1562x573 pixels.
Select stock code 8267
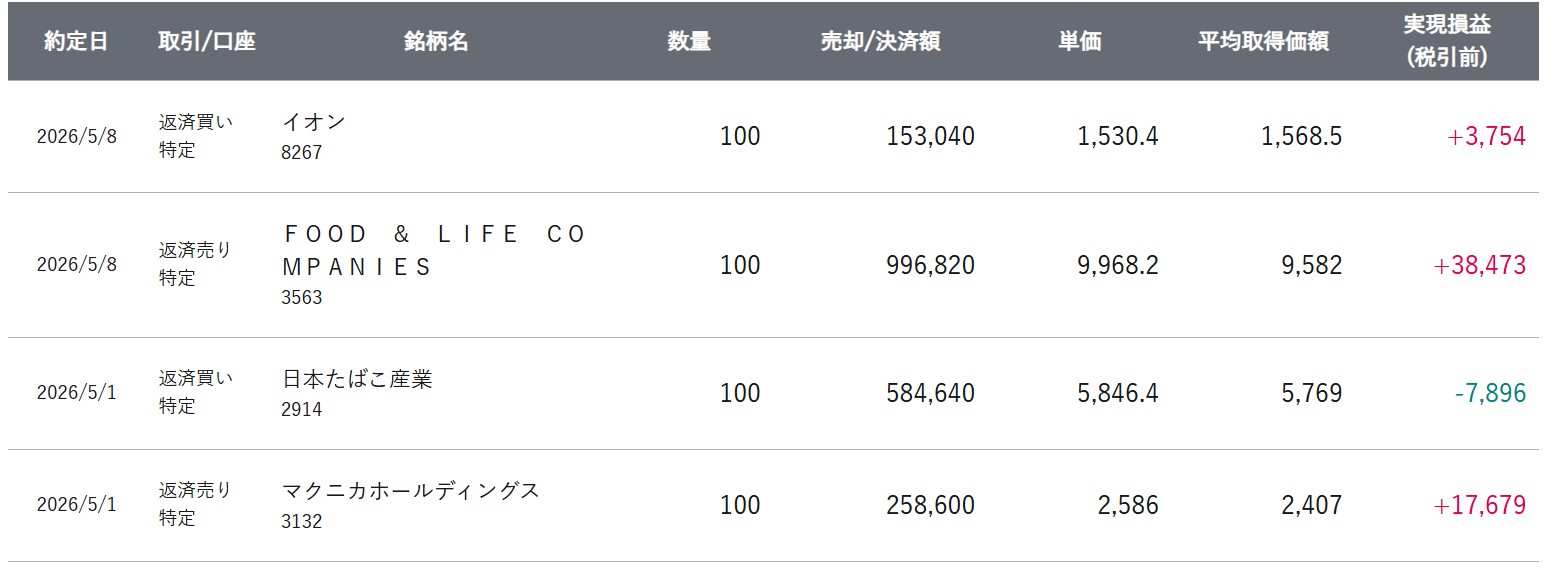[302, 153]
